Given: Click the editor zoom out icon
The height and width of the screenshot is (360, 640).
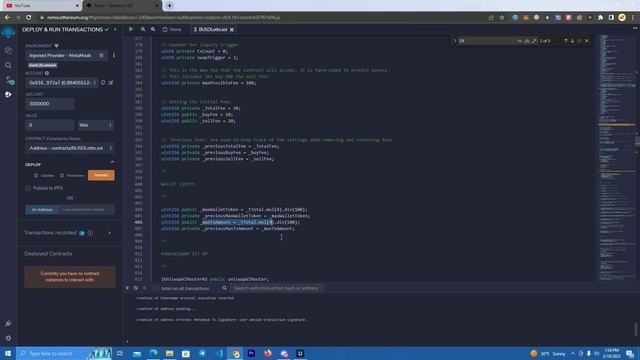Looking at the screenshot, I should (x=143, y=29).
